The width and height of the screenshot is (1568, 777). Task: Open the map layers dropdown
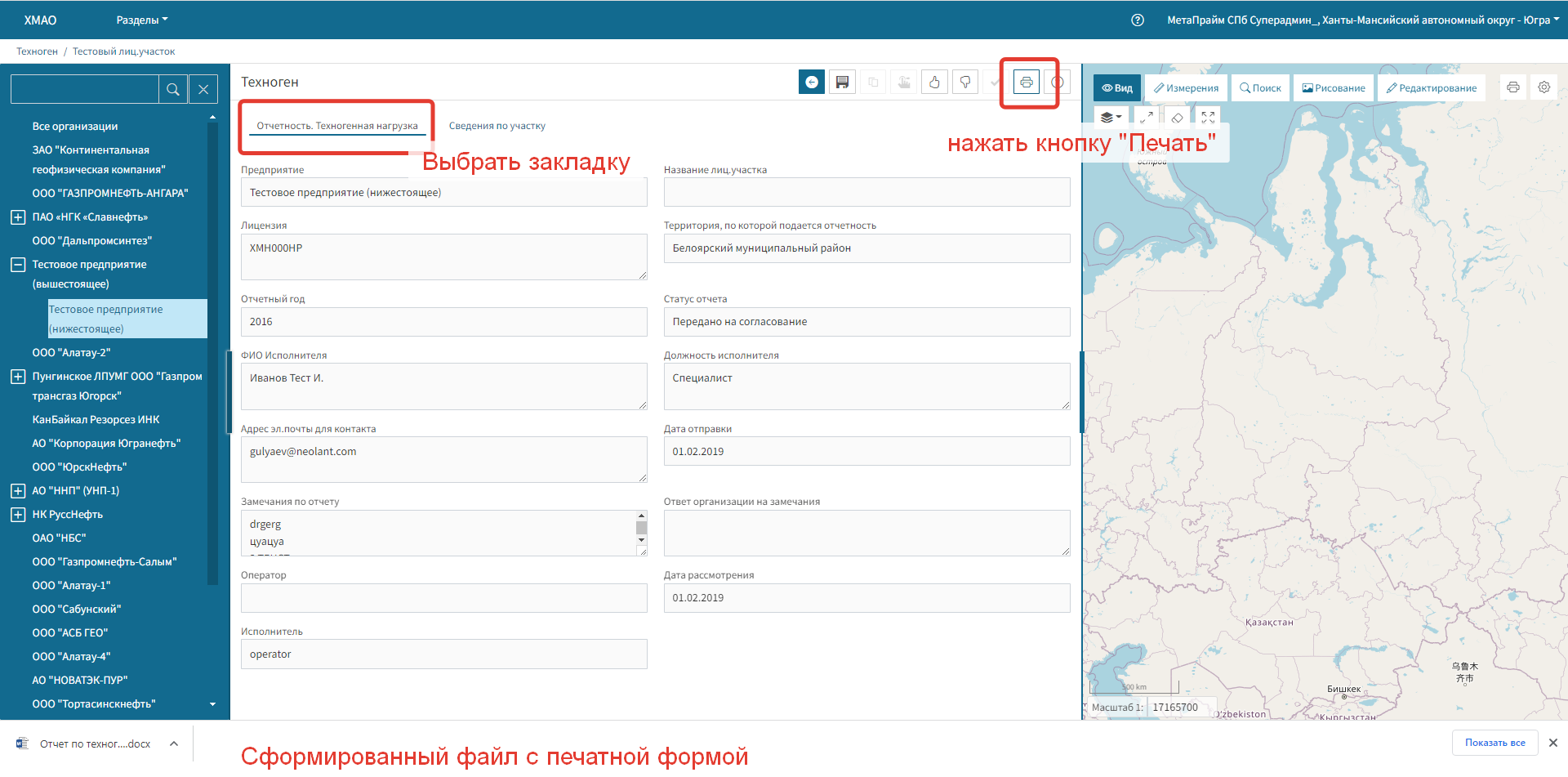click(x=1111, y=118)
